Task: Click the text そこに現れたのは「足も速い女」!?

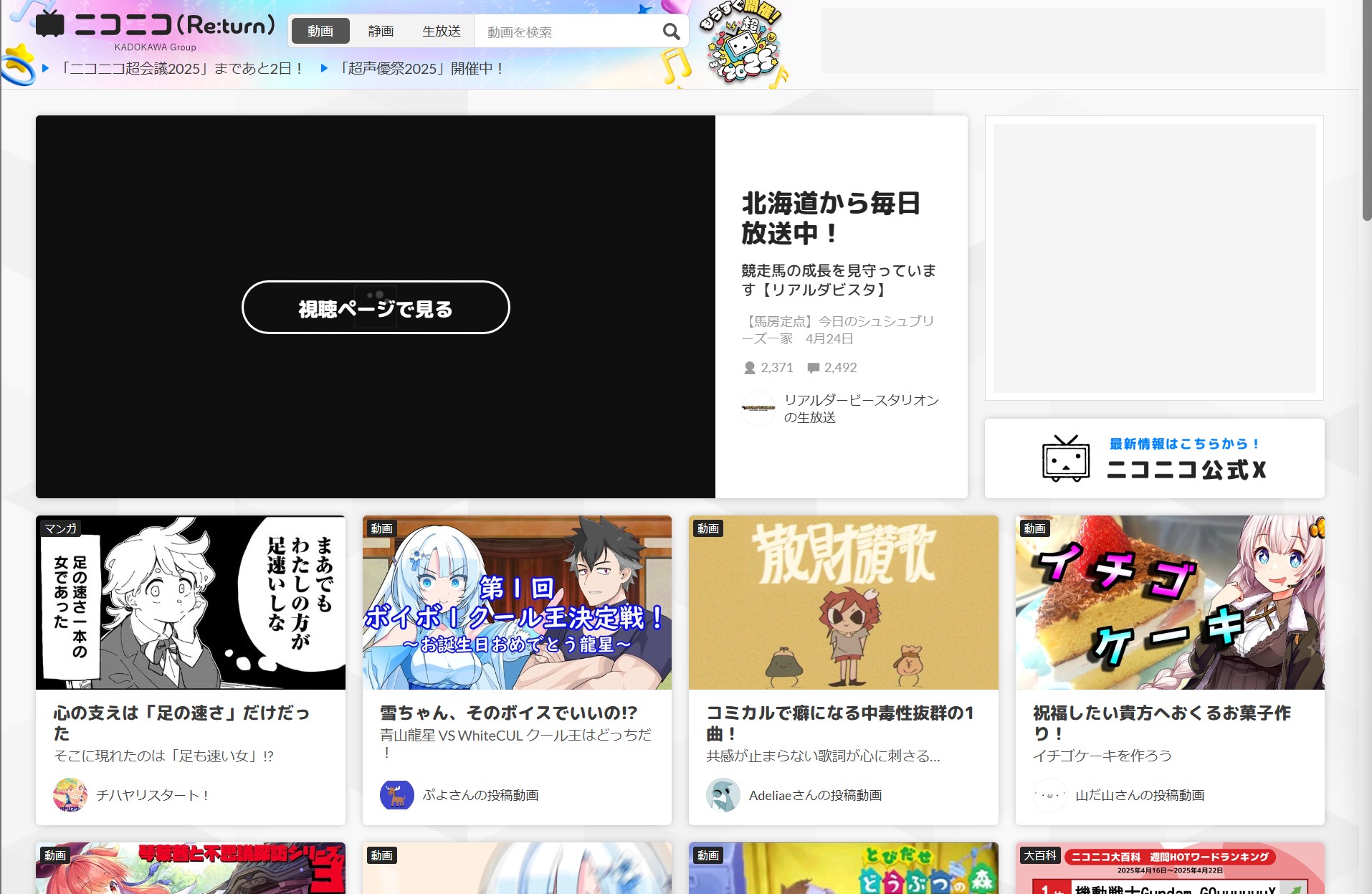Action: [164, 756]
